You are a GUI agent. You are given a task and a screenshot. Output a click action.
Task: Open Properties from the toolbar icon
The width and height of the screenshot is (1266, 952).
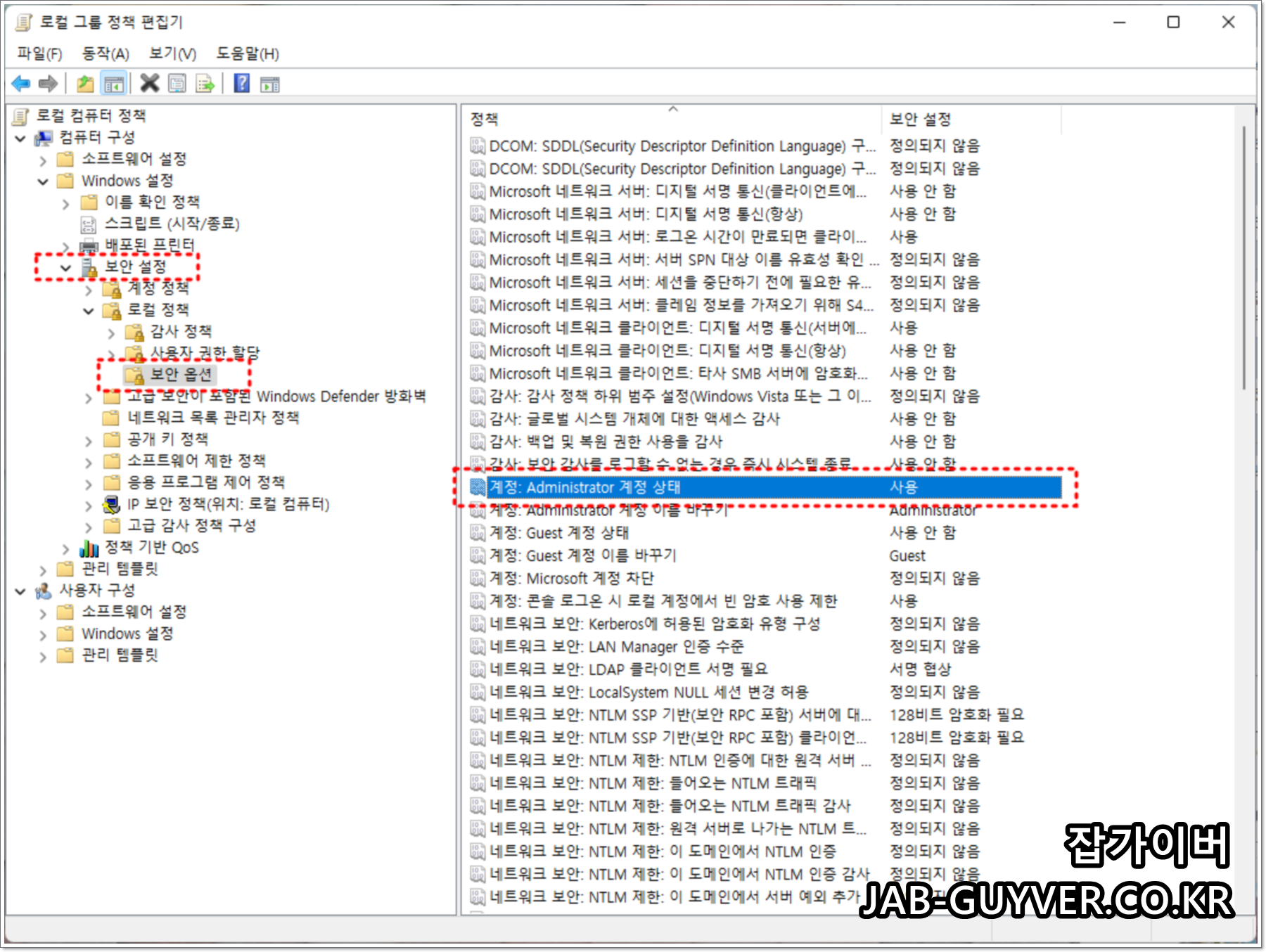tap(177, 84)
